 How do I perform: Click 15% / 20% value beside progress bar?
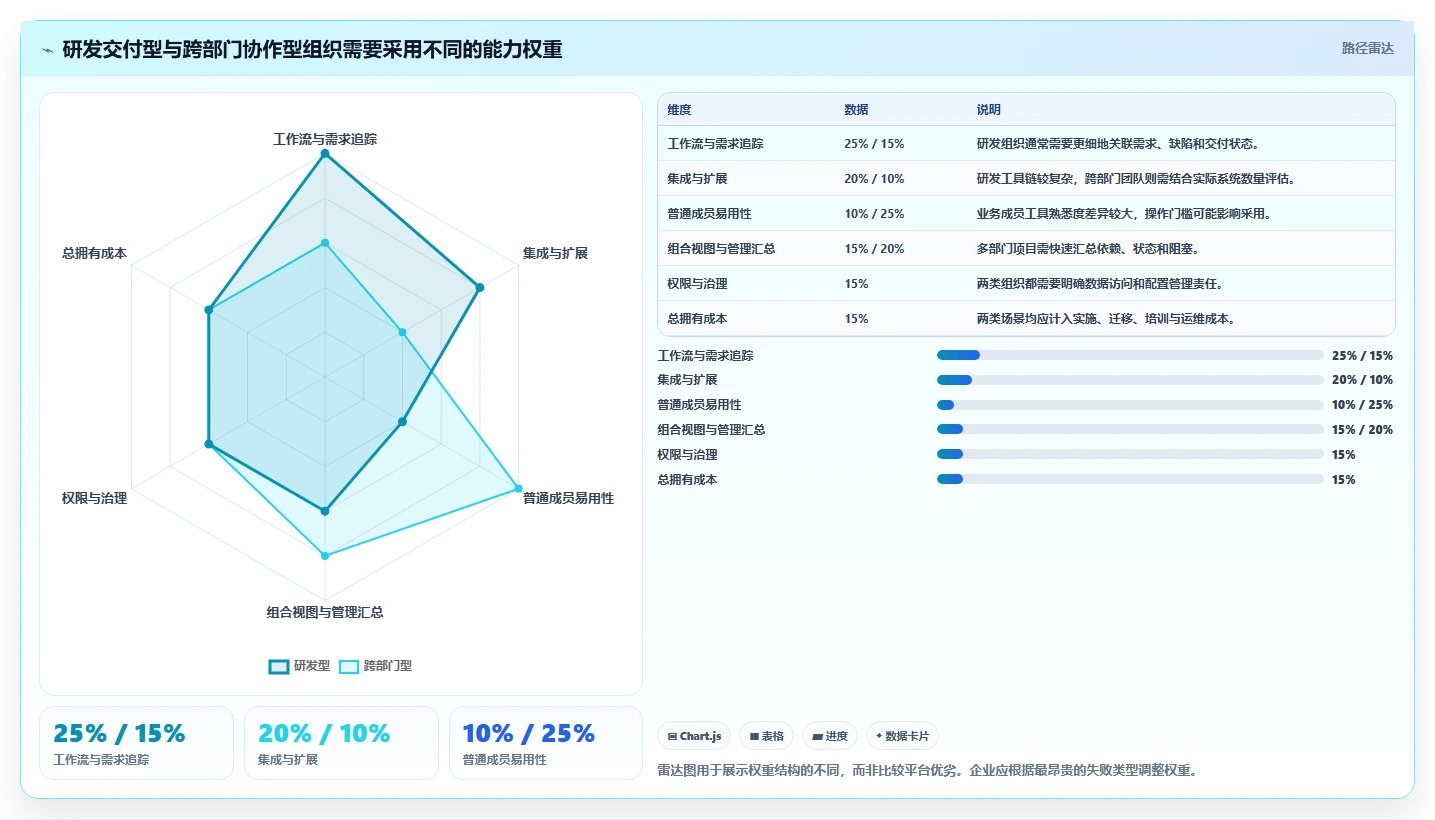[x=1362, y=429]
